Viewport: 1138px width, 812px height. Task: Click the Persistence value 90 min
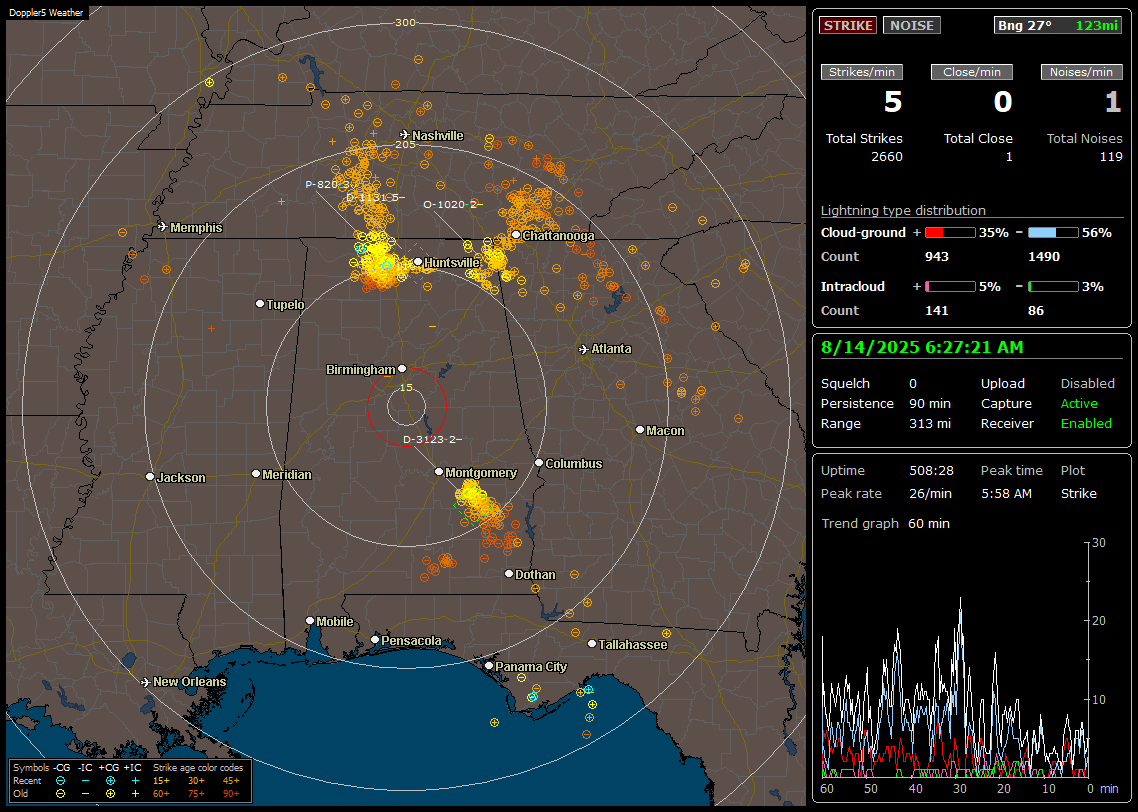click(930, 403)
